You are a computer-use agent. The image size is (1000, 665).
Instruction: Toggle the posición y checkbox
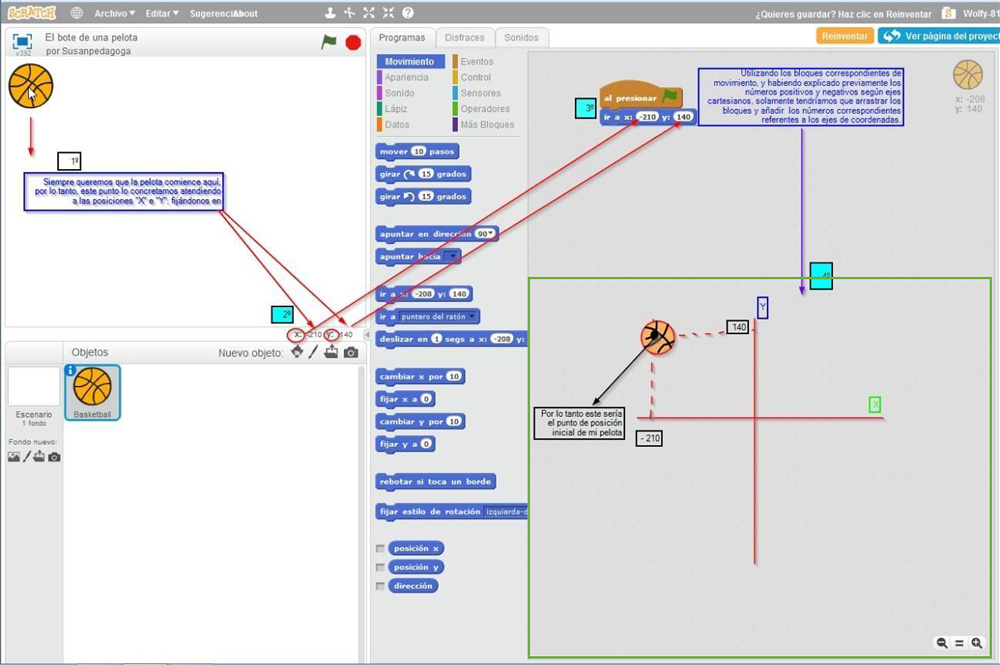click(x=380, y=567)
